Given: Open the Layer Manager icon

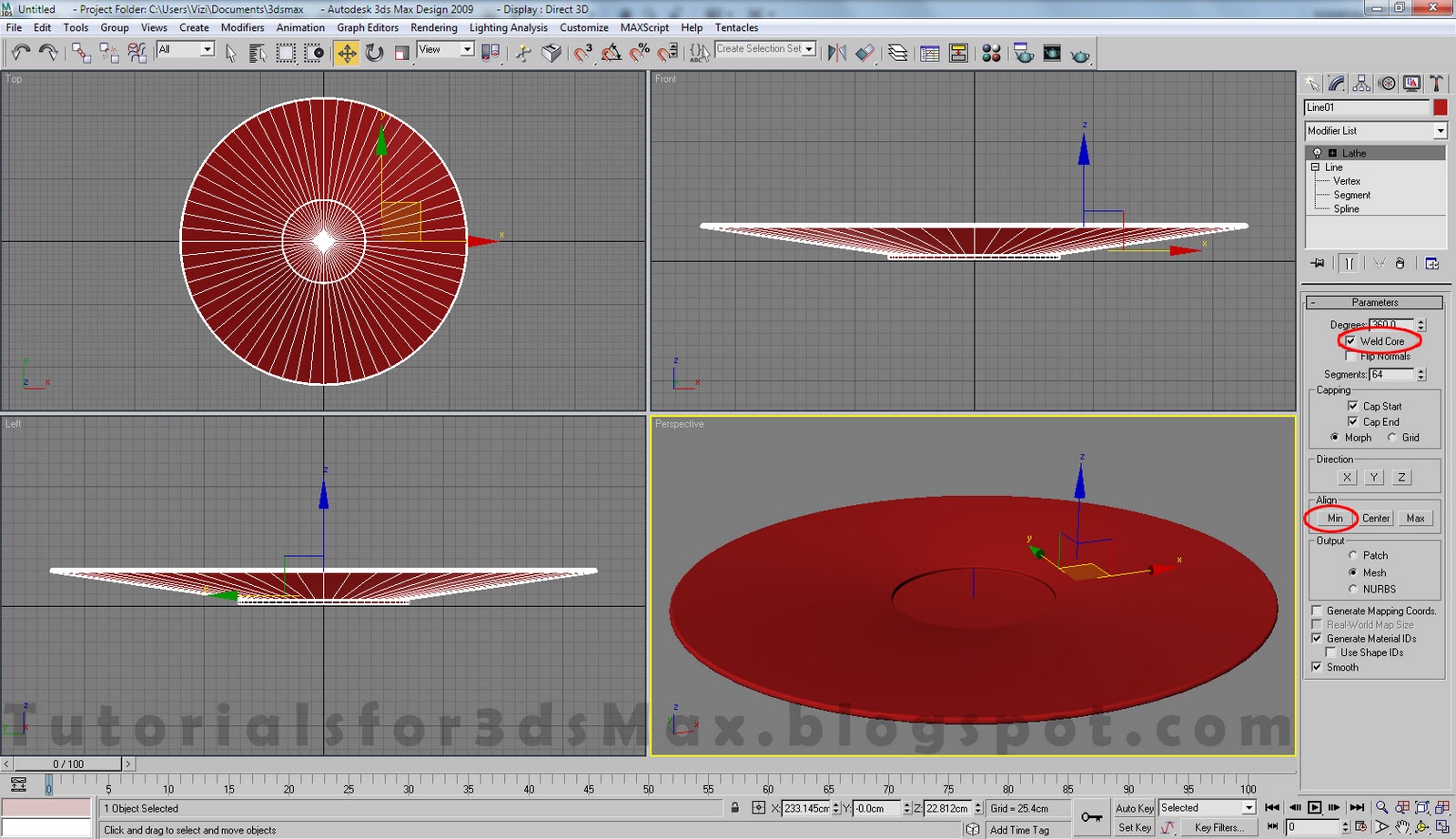Looking at the screenshot, I should (898, 53).
